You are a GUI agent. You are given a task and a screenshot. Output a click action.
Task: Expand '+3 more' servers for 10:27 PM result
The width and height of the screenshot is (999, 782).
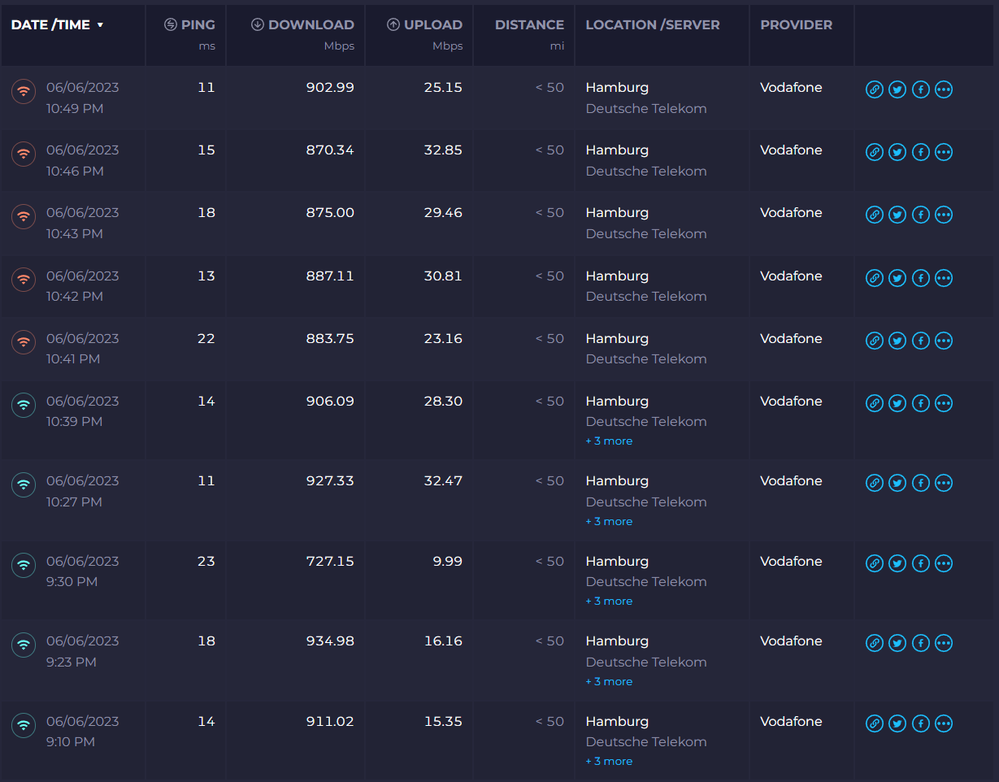[609, 521]
